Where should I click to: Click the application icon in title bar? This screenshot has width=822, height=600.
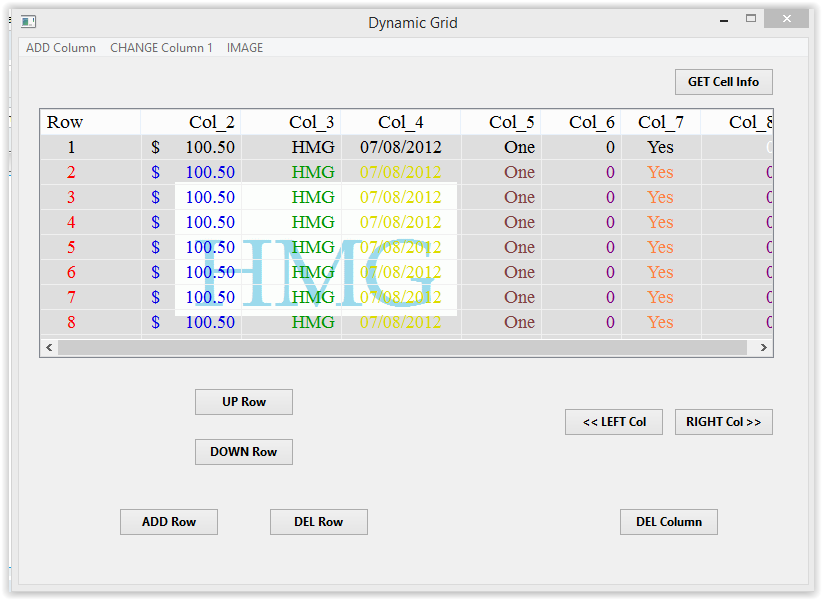(x=28, y=21)
